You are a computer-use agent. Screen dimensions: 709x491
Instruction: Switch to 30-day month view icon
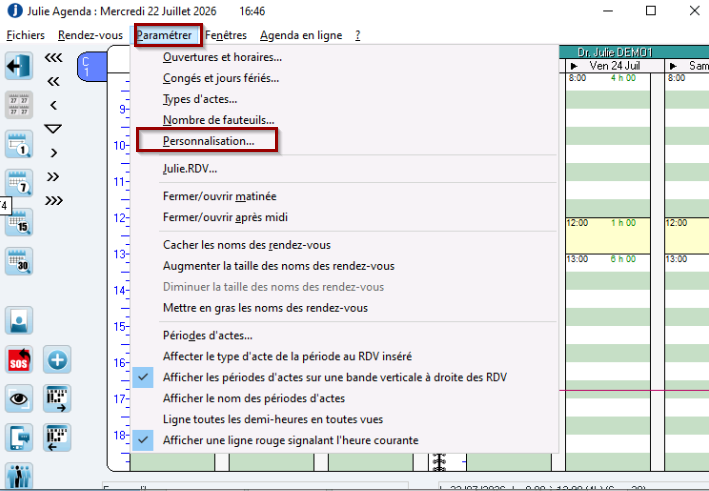coord(19,261)
